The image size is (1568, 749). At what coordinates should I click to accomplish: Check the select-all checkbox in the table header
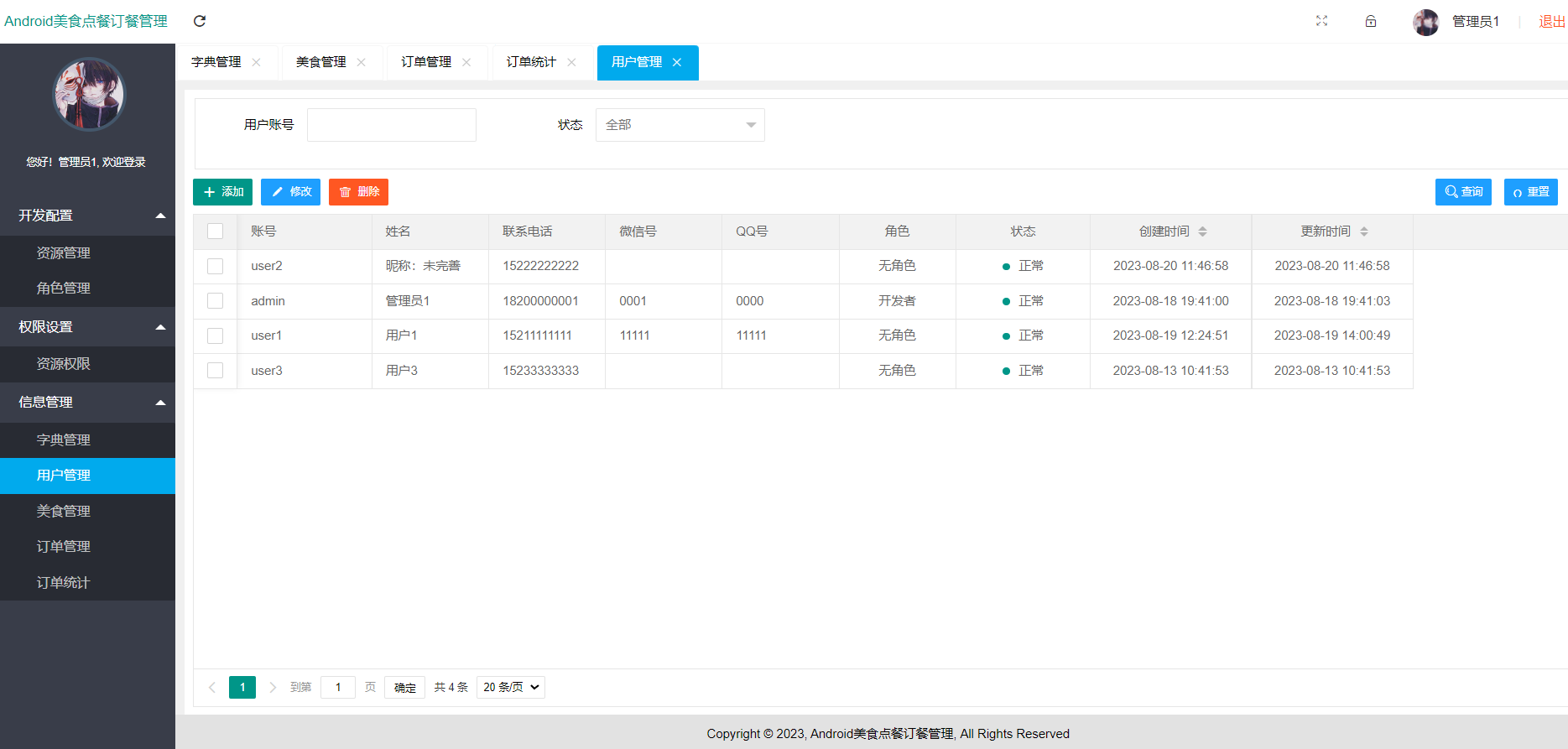[216, 231]
